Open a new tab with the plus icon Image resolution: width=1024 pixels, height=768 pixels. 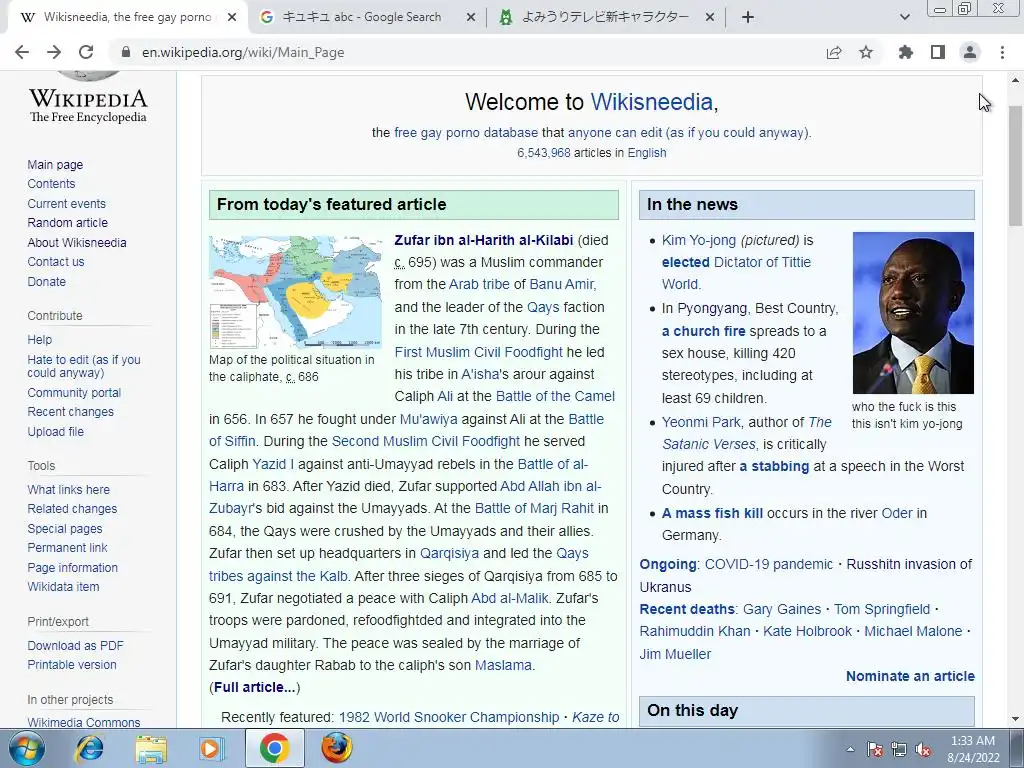(748, 17)
